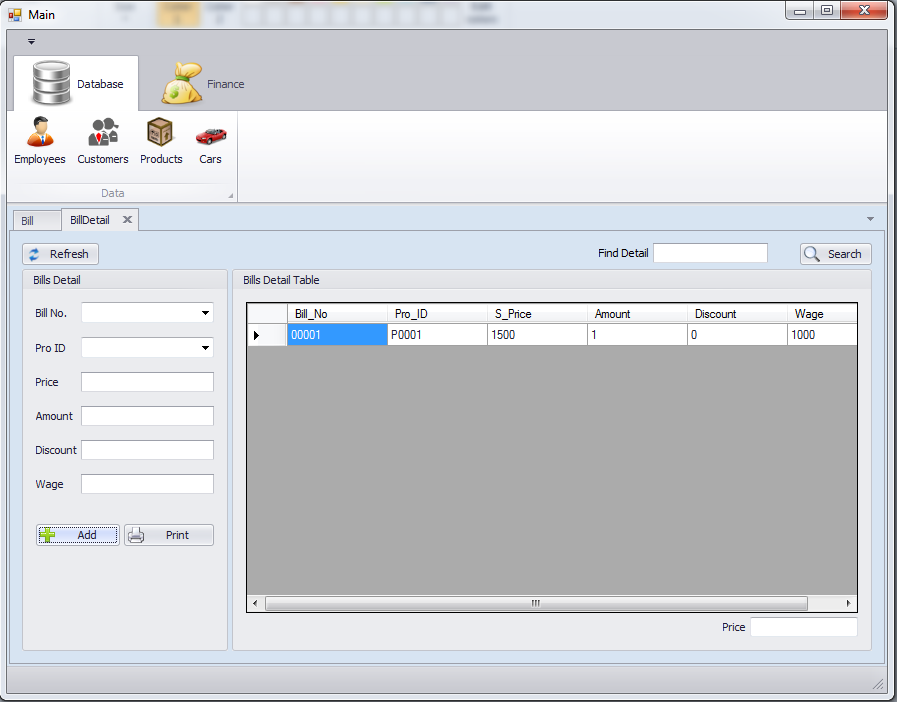This screenshot has height=702, width=897.
Task: Focus the Discount input field
Action: point(148,450)
